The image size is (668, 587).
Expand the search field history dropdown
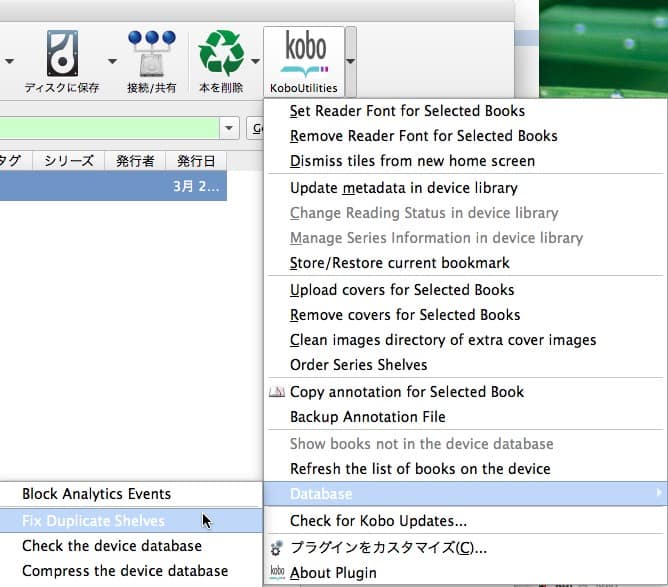click(230, 128)
